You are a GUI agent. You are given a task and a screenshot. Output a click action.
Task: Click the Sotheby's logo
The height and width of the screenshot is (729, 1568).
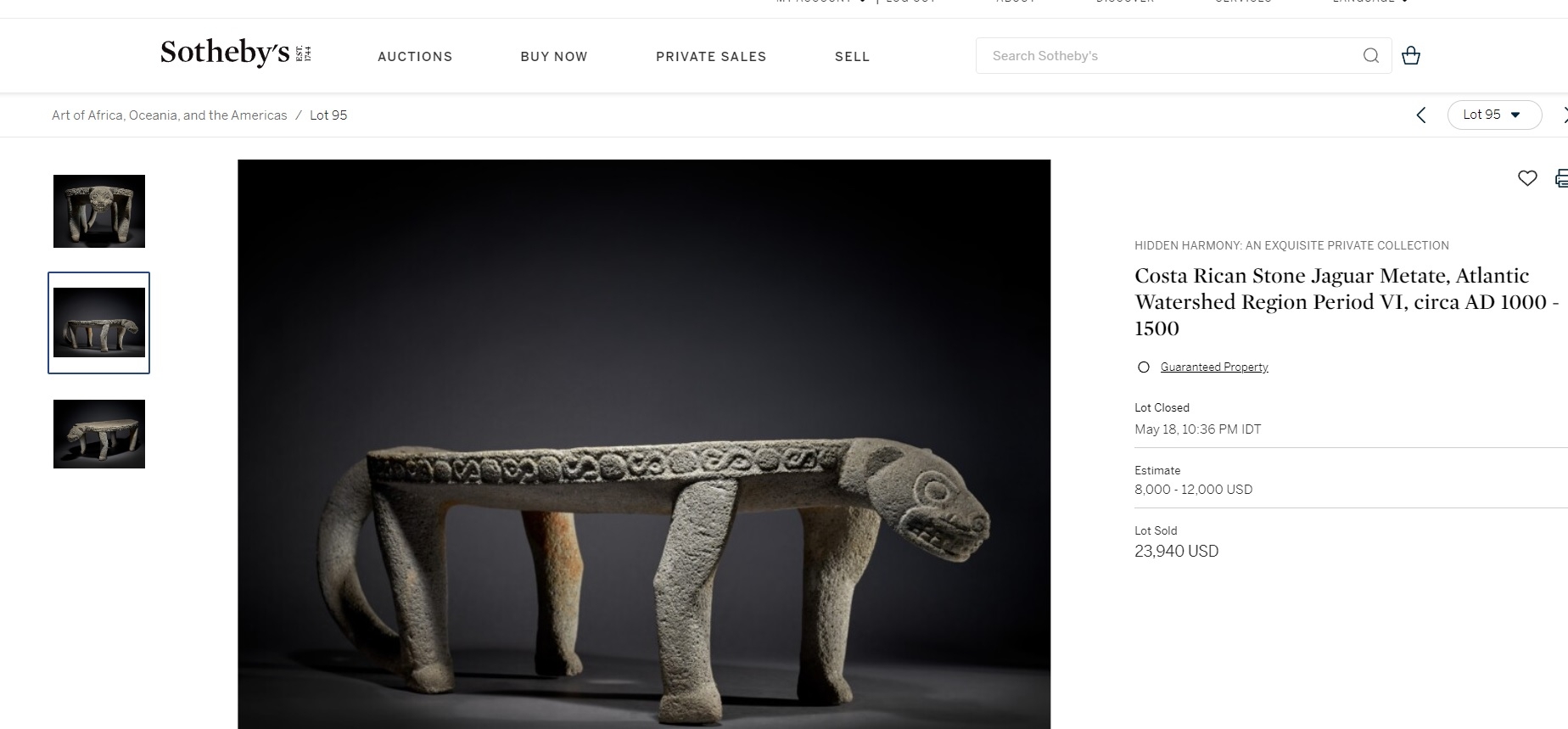click(236, 53)
